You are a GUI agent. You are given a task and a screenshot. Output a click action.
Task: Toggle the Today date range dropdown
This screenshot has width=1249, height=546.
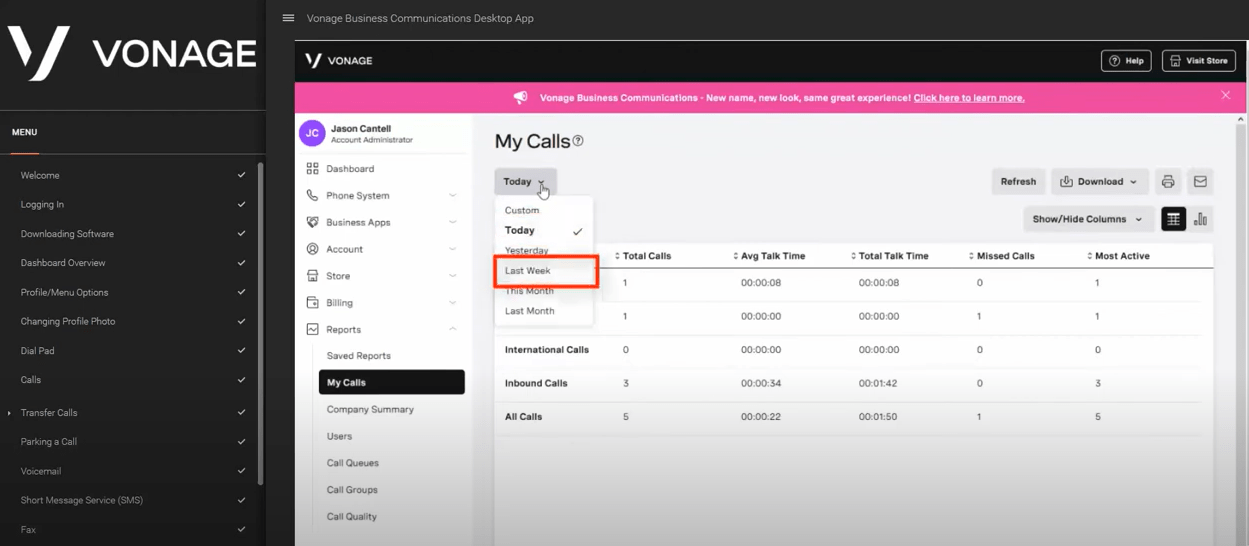525,182
